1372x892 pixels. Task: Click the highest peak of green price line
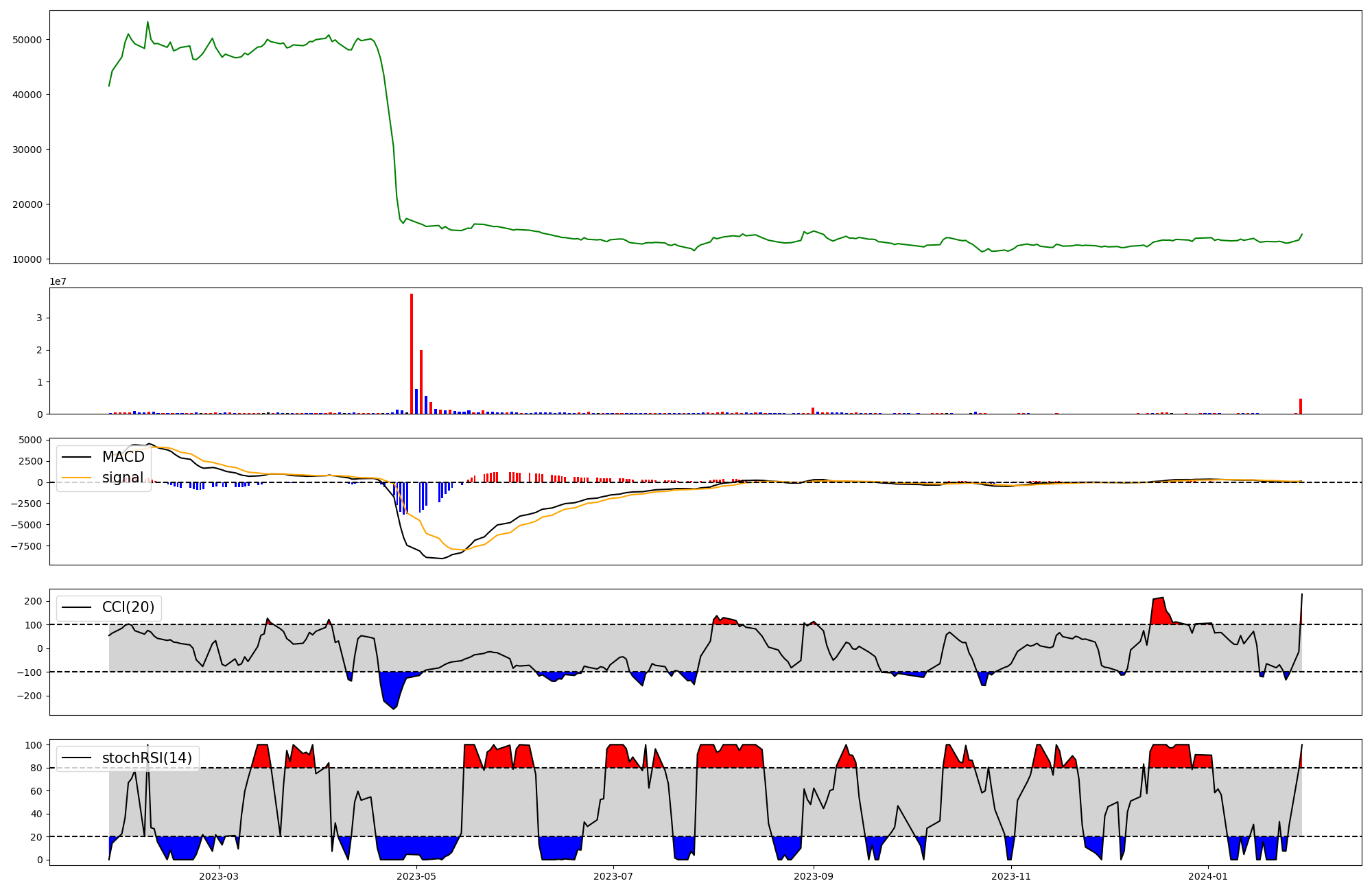(x=147, y=23)
